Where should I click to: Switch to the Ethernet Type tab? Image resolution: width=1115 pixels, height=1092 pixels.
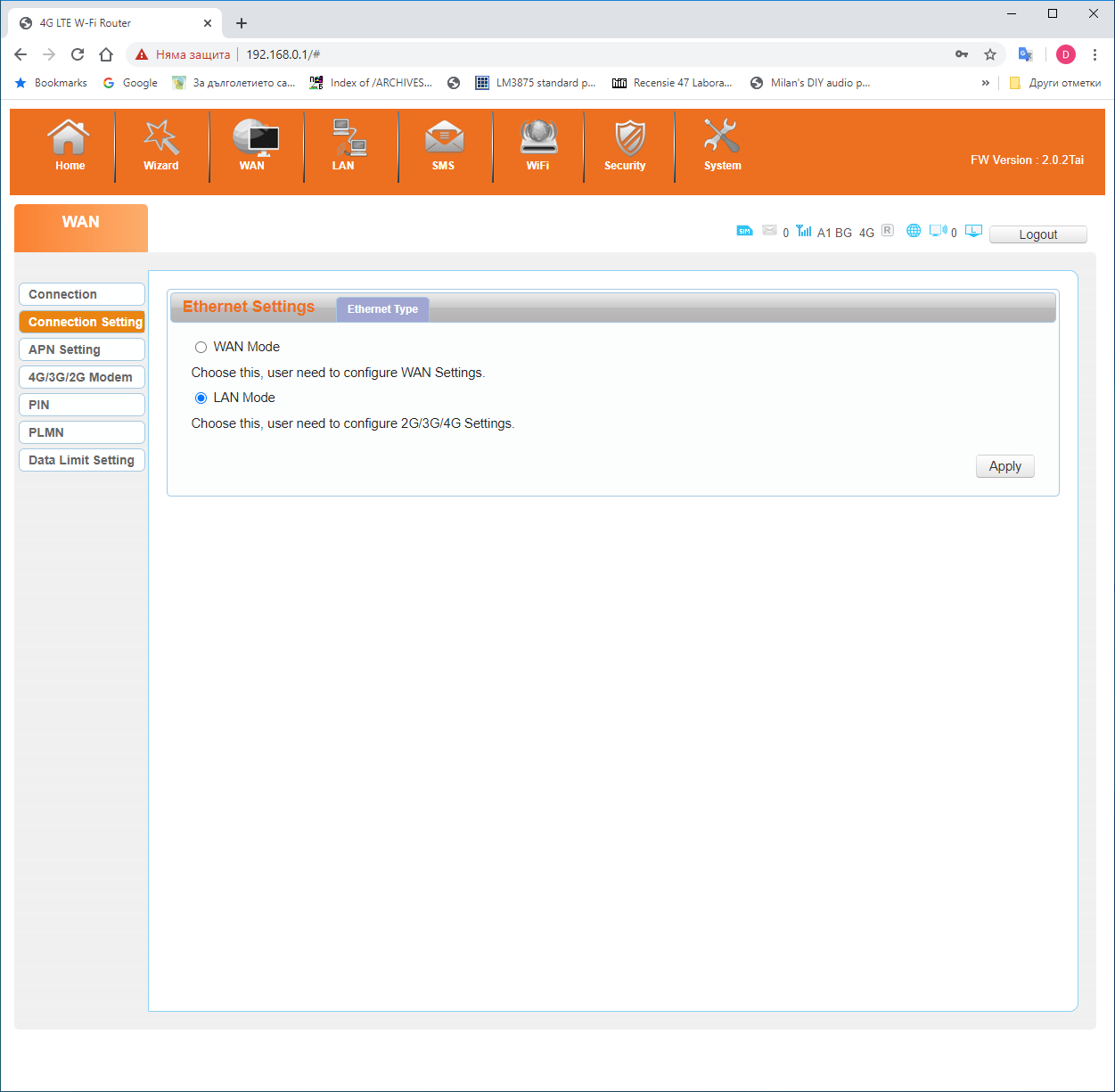382,309
